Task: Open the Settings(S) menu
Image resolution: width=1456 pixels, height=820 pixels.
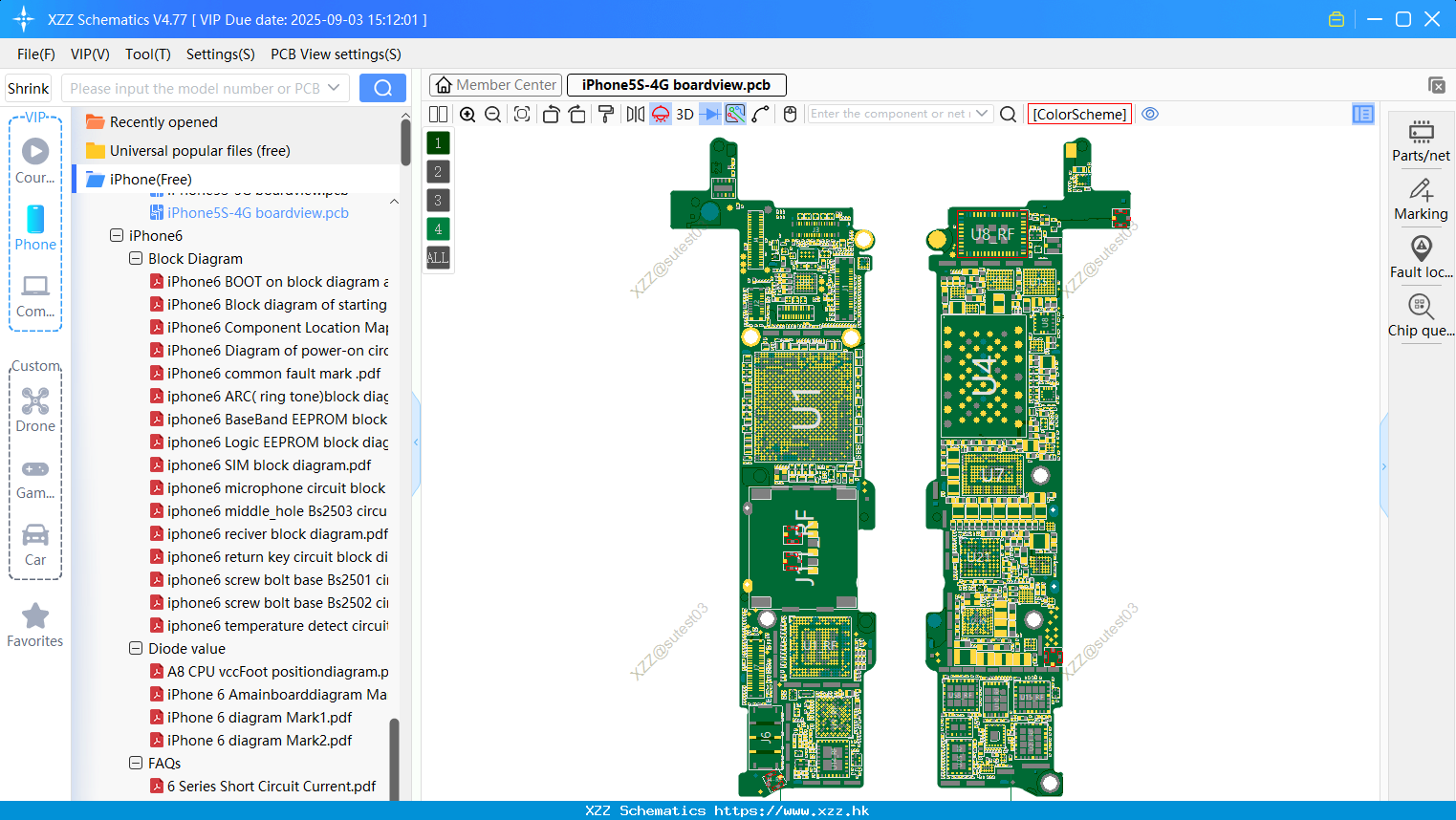Action: point(221,54)
